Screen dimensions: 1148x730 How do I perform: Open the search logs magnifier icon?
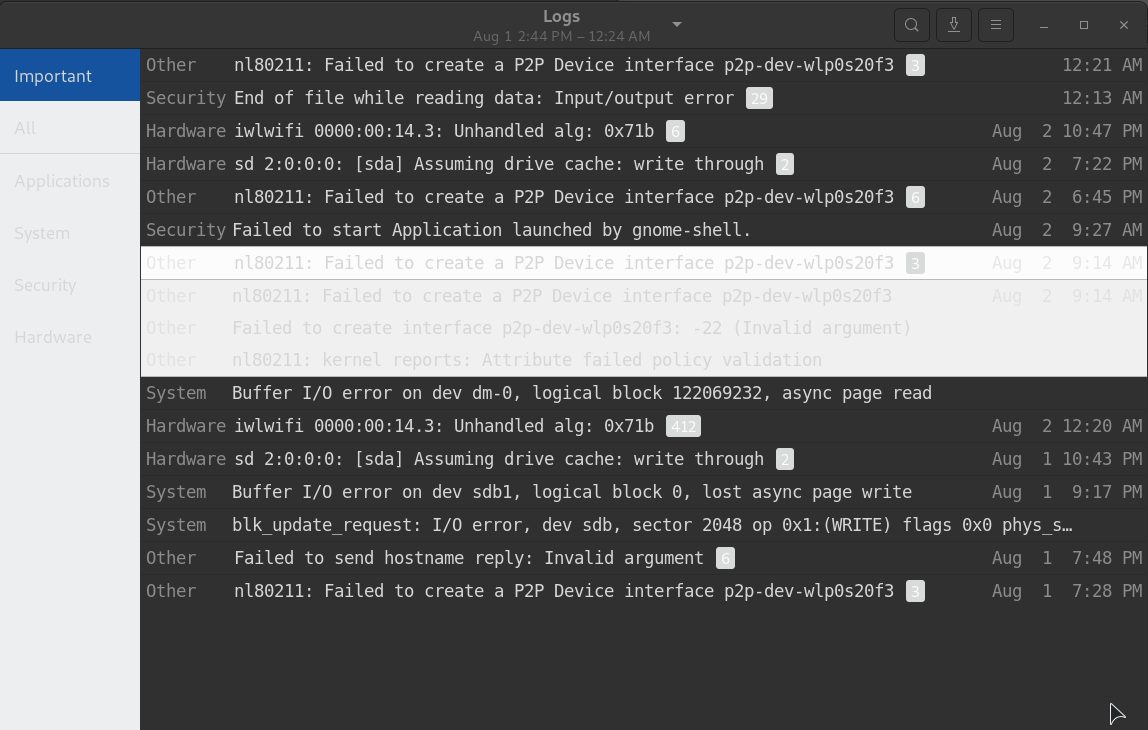pos(912,25)
